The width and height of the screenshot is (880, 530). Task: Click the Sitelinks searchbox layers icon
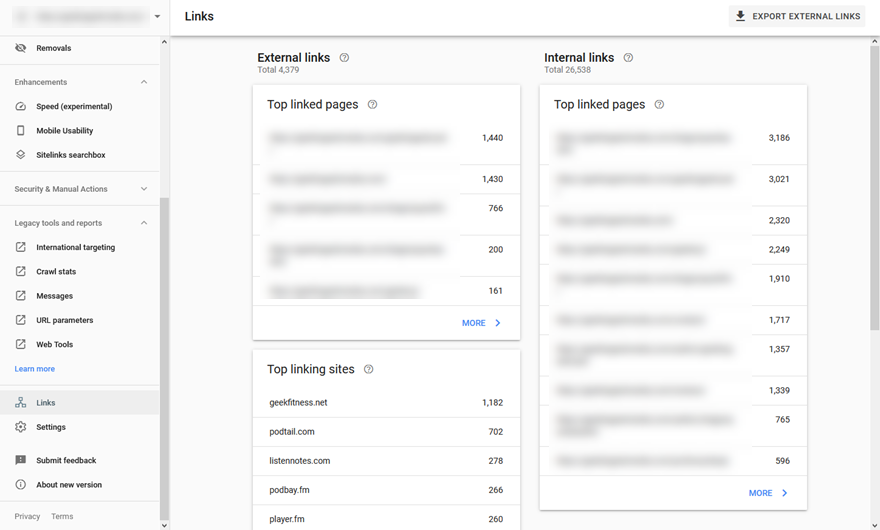pos(21,154)
